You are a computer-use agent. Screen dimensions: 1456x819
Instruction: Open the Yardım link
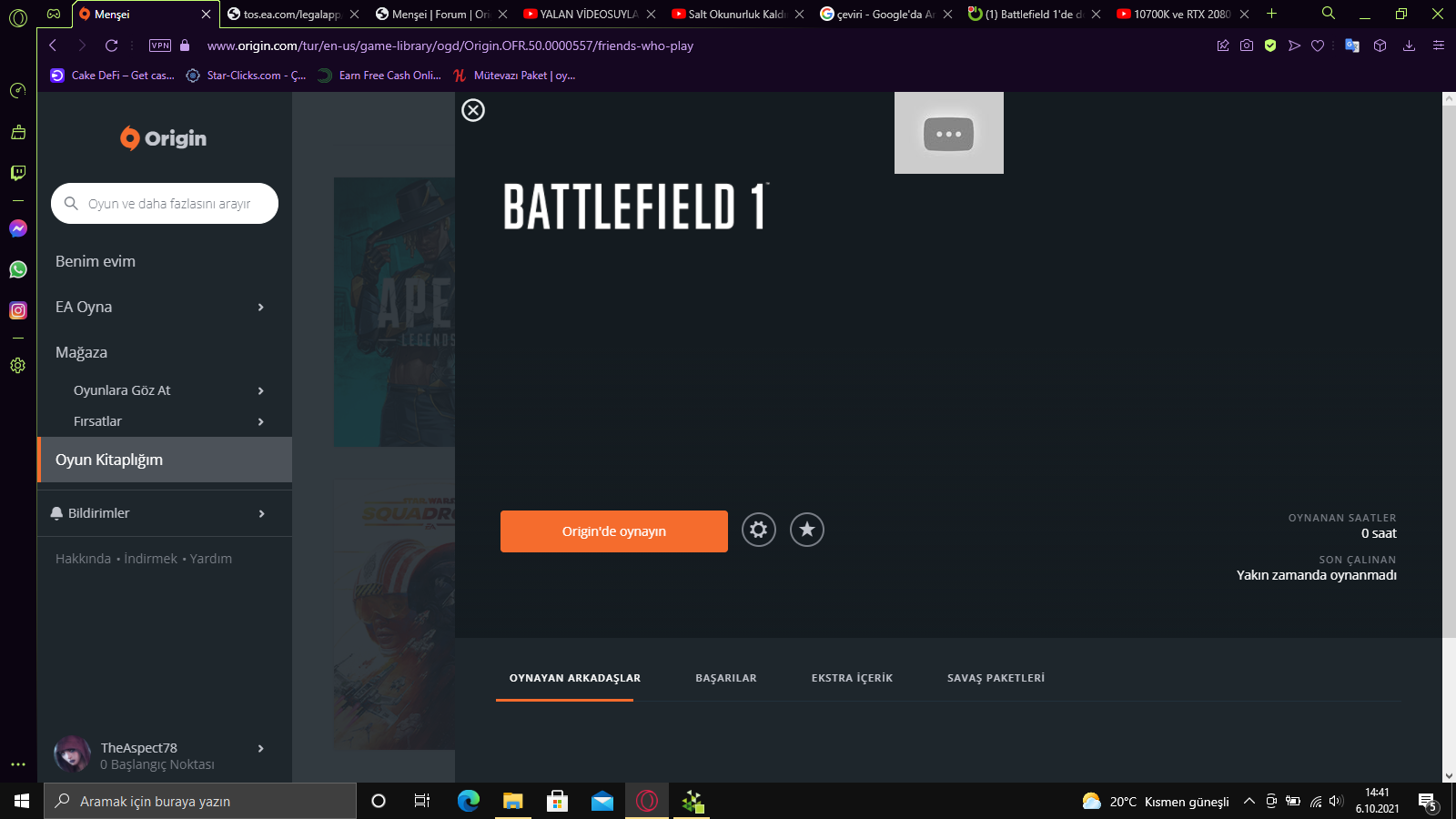[x=211, y=559]
